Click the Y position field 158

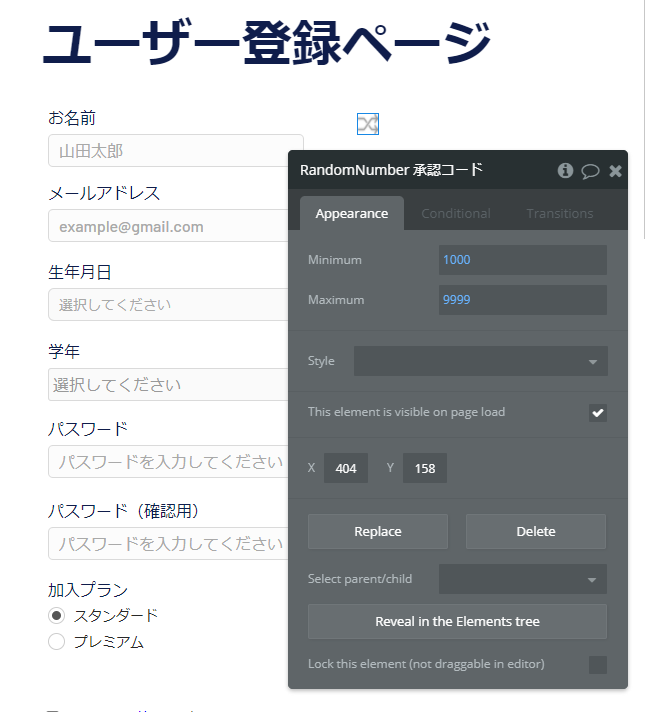[425, 468]
